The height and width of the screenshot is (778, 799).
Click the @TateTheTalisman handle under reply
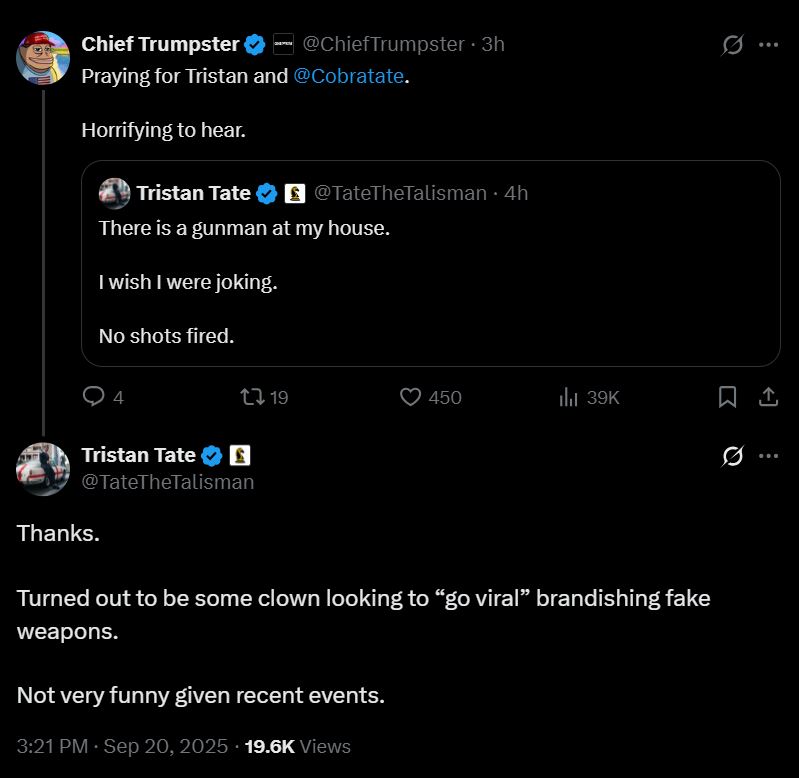pyautogui.click(x=167, y=482)
